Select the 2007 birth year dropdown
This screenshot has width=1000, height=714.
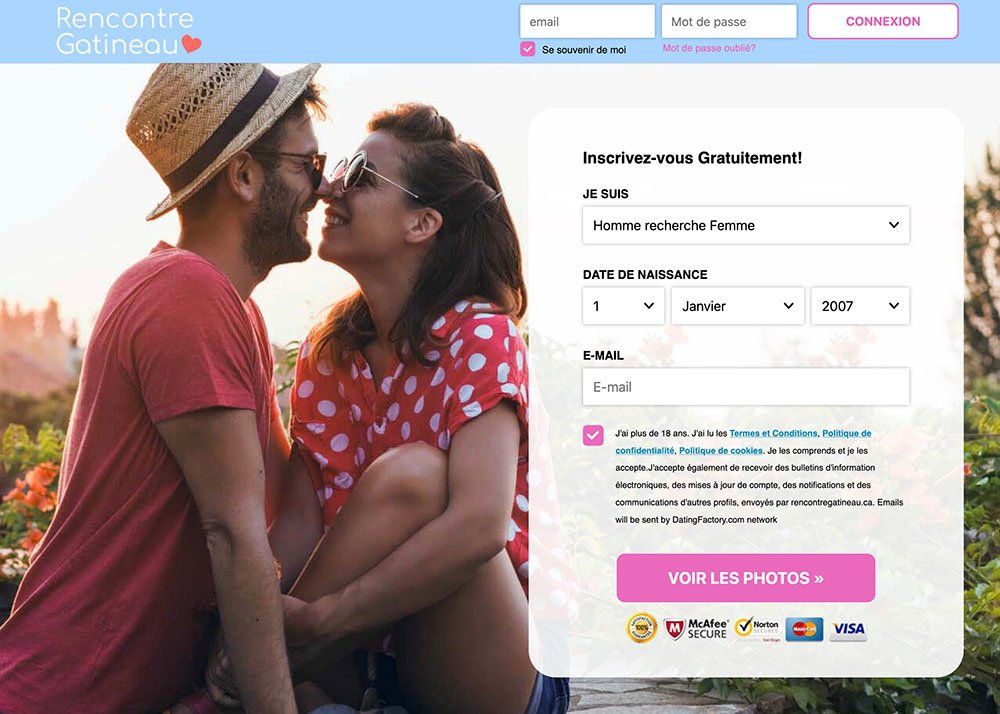click(x=860, y=306)
